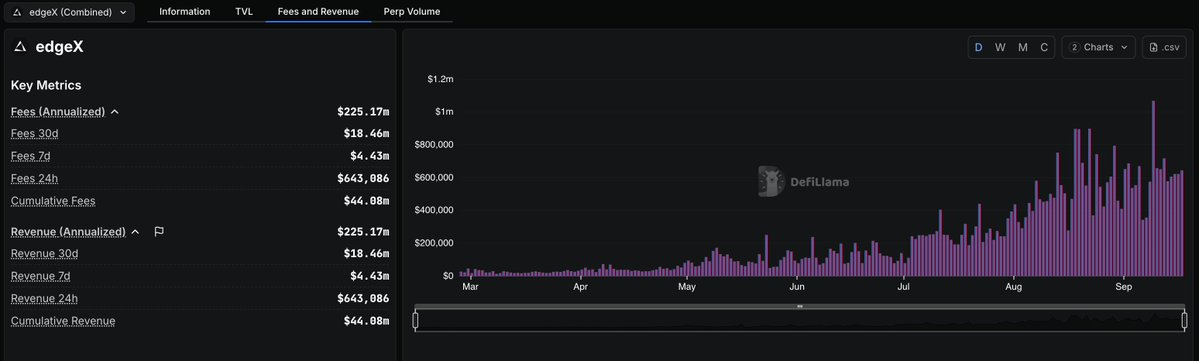Open the edgeX (Combined) protocol dropdown
The width and height of the screenshot is (1199, 361).
70,12
